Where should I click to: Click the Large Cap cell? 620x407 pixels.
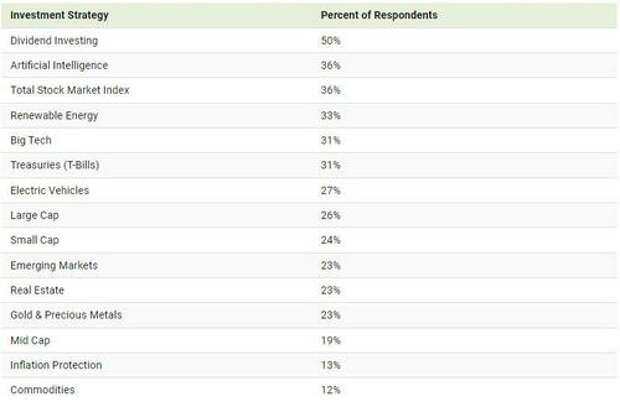pos(35,216)
